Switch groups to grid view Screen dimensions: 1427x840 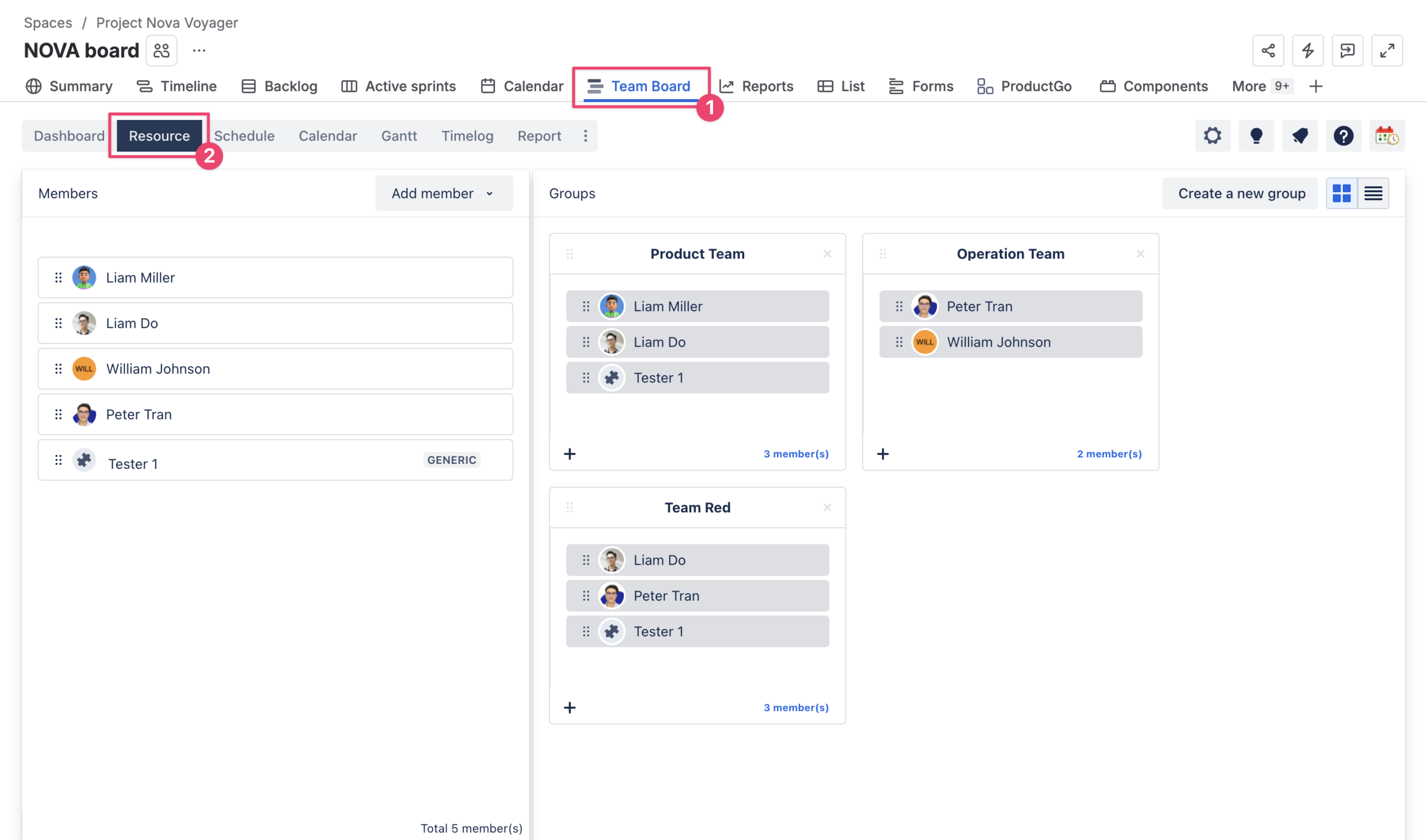(x=1342, y=193)
